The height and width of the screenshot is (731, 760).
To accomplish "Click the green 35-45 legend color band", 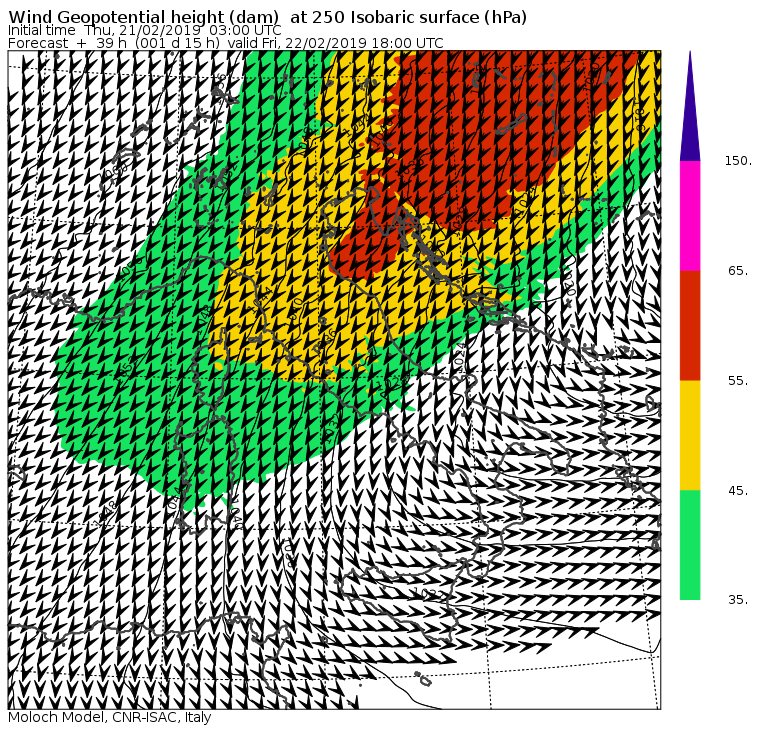I will [x=690, y=544].
